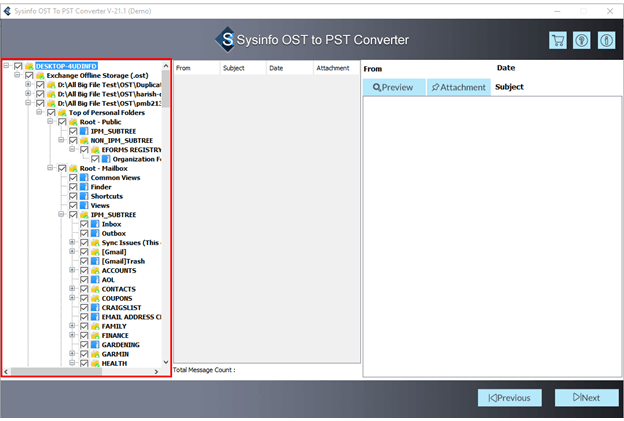Select the IPM_SUBTREE item under Root - Public
This screenshot has height=421, width=624.
tap(113, 131)
